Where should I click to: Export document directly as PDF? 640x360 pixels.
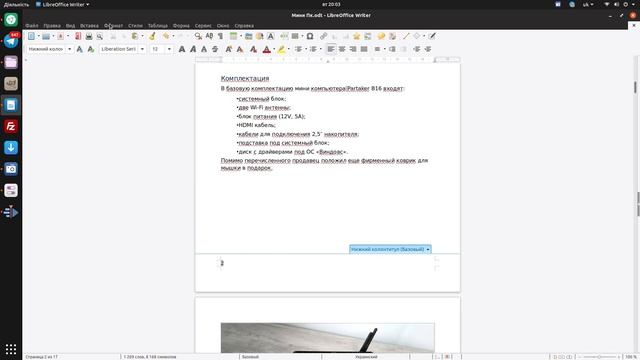pos(78,36)
